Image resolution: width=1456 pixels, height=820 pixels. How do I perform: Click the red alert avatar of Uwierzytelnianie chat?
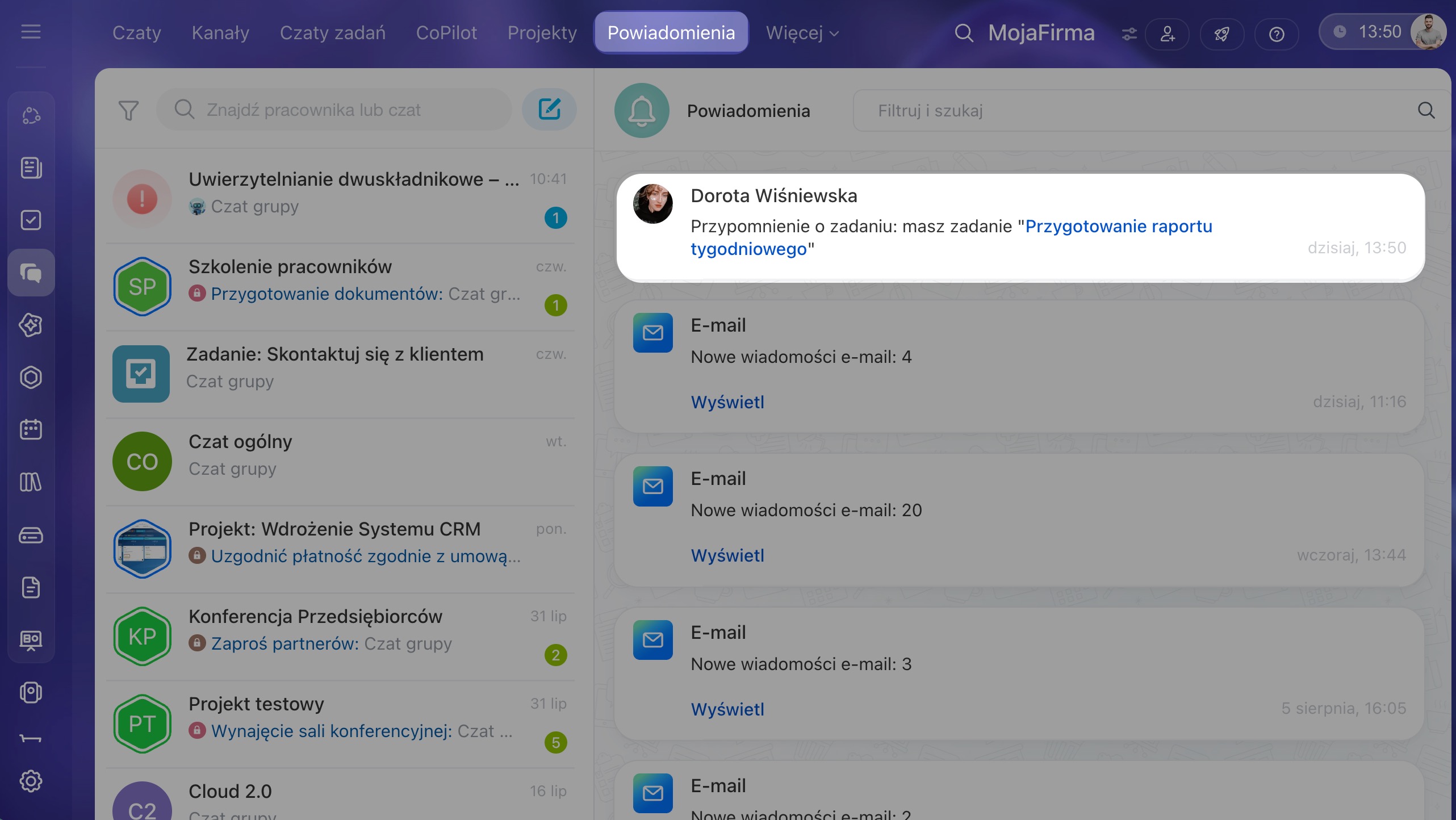[142, 199]
